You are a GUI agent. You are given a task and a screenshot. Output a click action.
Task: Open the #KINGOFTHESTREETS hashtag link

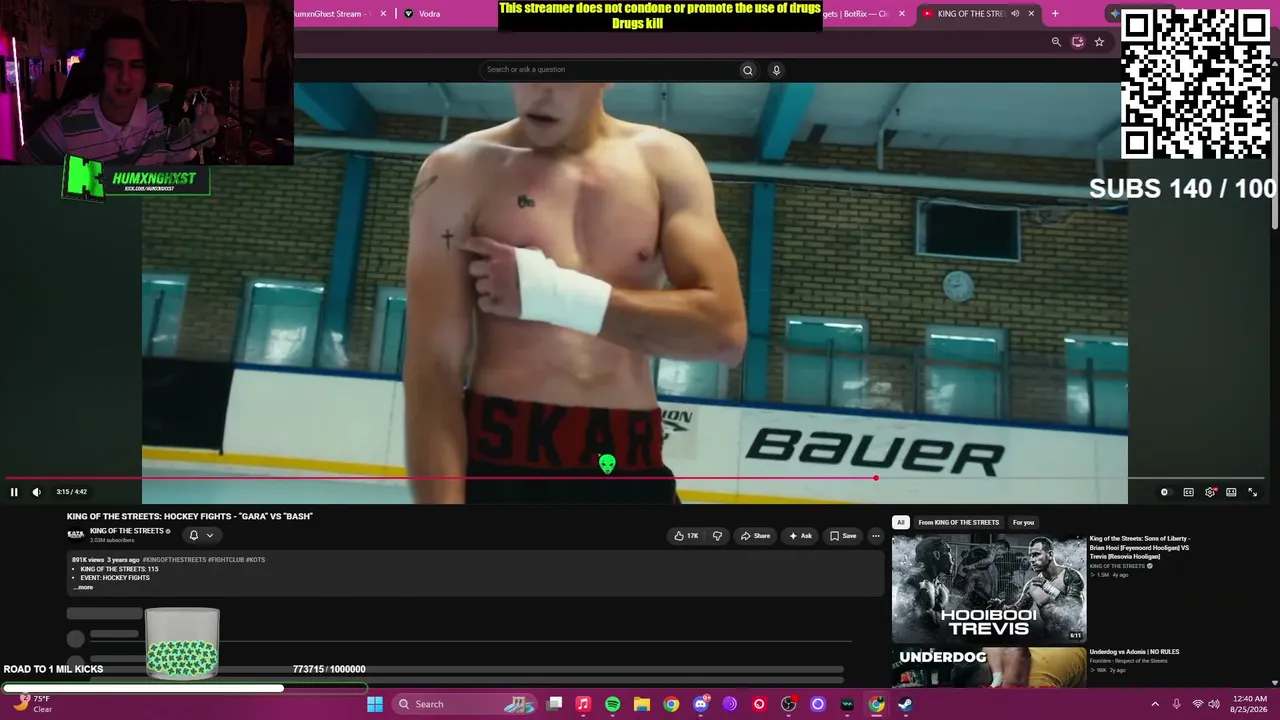coord(175,560)
